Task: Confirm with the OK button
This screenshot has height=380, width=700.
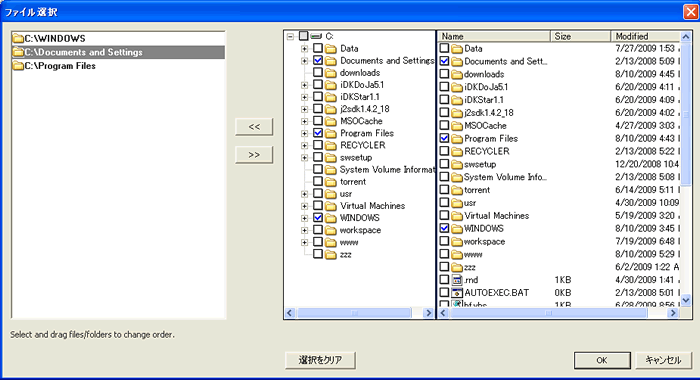Action: (x=602, y=360)
